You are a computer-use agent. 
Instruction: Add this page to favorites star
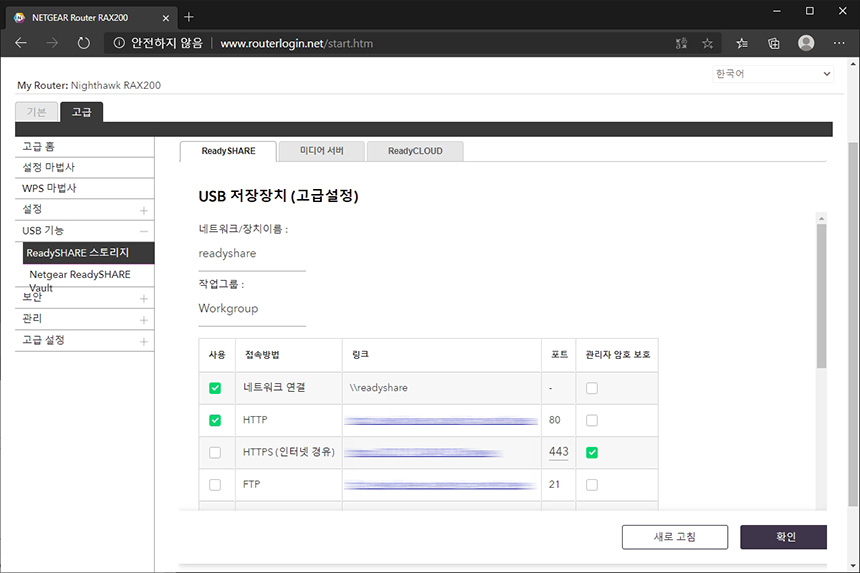pos(708,43)
